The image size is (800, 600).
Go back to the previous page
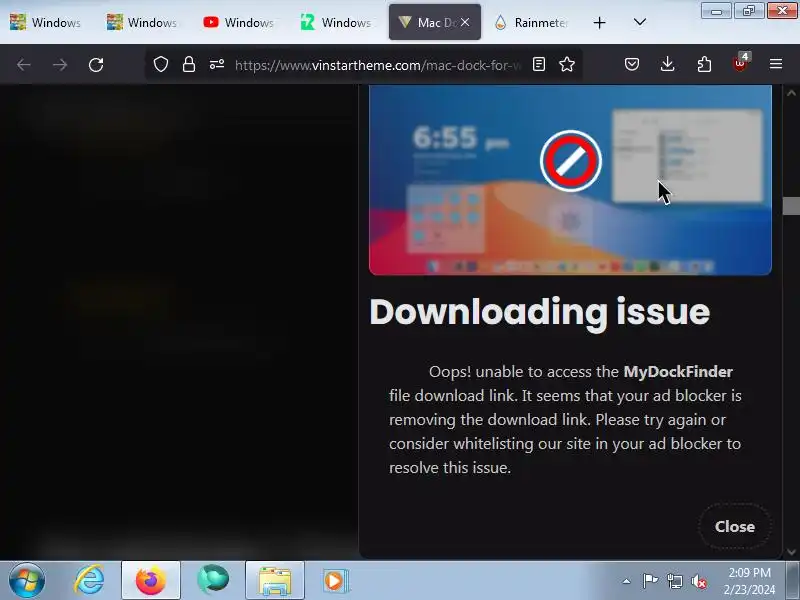(24, 65)
